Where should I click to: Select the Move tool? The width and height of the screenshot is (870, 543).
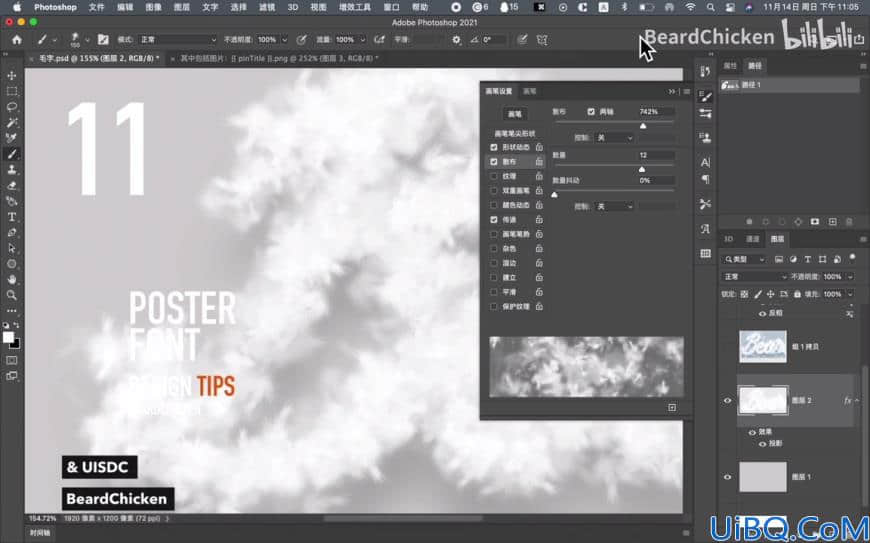(12, 75)
